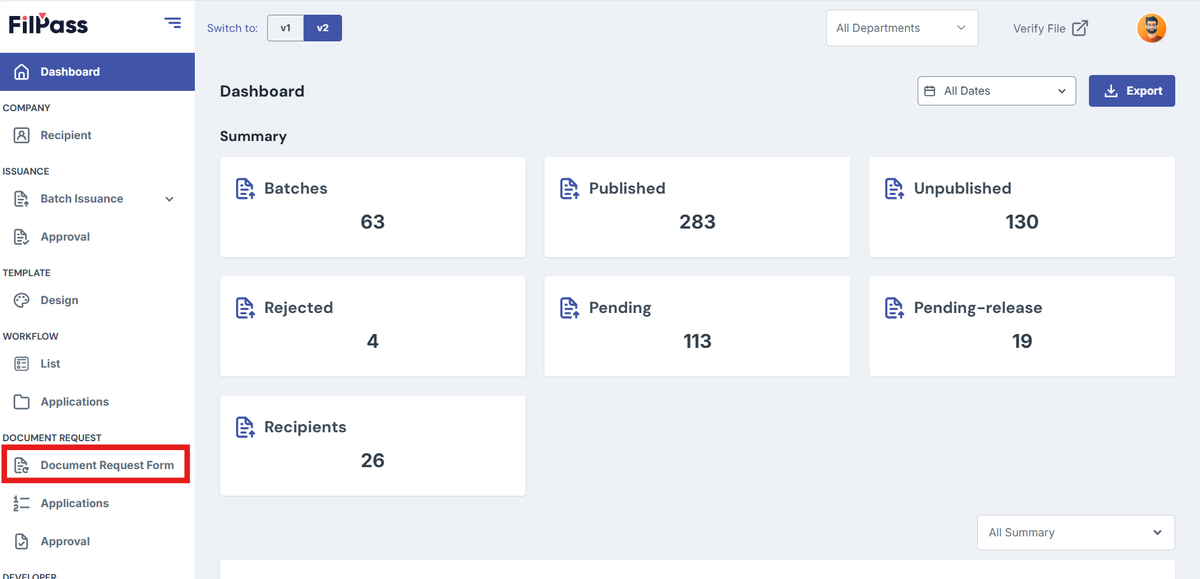Click the Recipient person icon in sidebar

tap(22, 135)
